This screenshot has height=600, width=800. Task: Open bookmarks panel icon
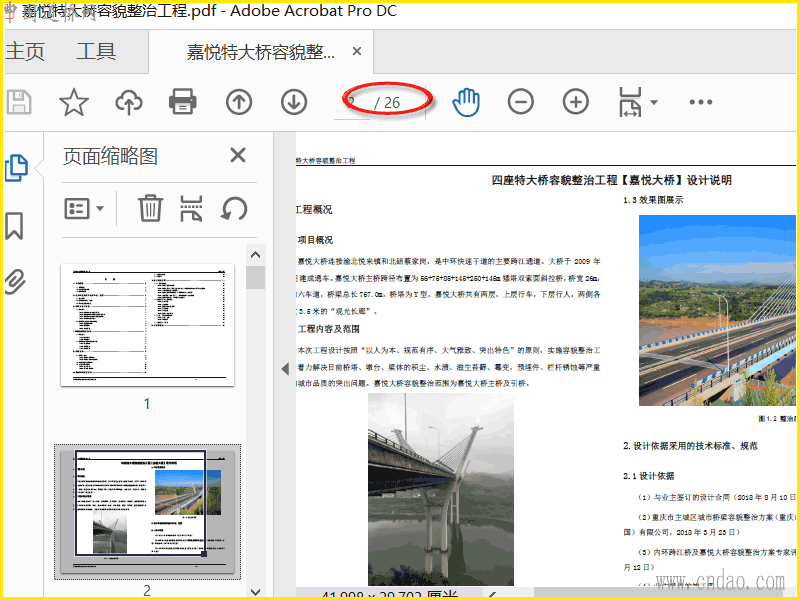14,226
